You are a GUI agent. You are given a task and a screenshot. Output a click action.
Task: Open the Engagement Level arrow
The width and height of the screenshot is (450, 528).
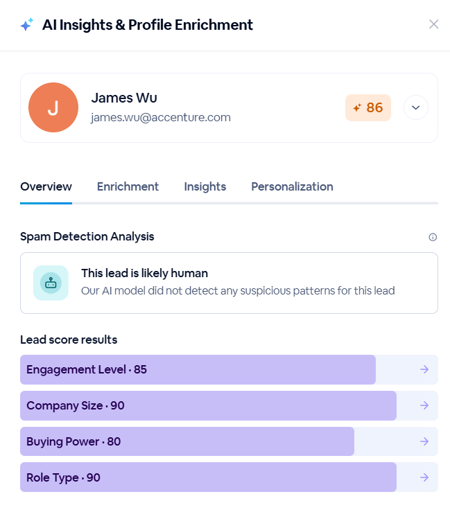[424, 369]
